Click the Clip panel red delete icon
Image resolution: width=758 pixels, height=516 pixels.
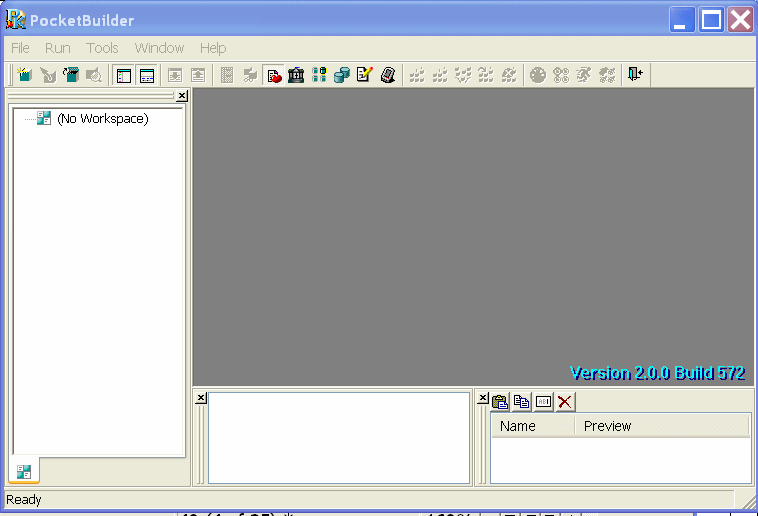[x=565, y=401]
